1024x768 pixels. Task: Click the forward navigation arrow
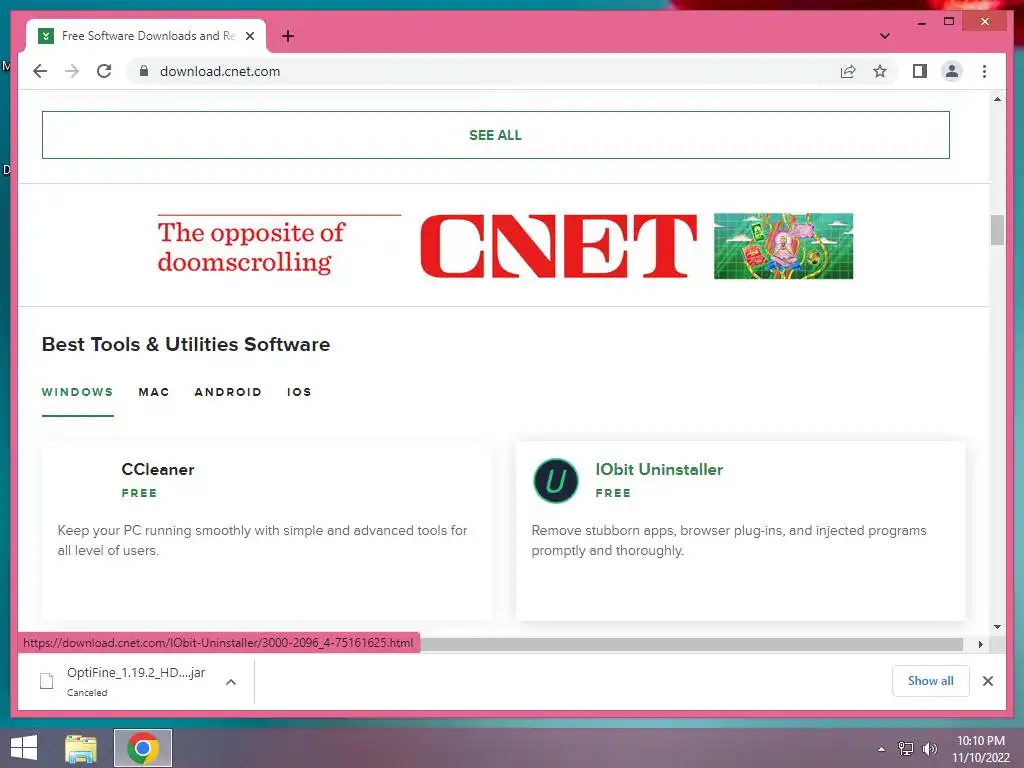pos(72,71)
